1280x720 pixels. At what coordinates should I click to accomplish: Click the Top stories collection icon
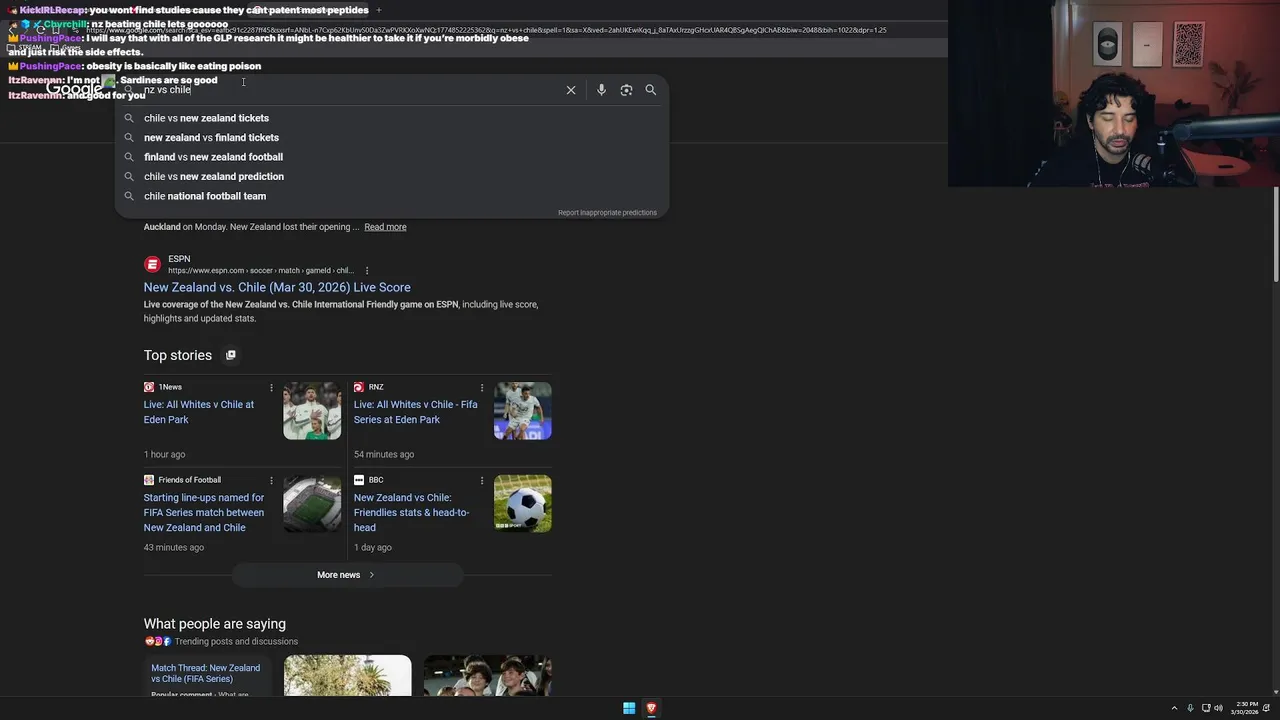(231, 355)
